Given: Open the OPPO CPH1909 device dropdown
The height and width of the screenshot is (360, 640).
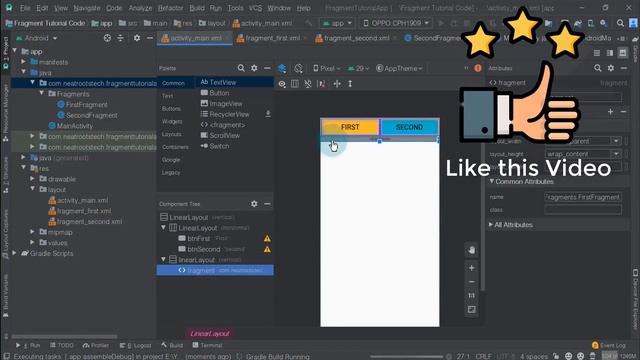Looking at the screenshot, I should [x=396, y=23].
